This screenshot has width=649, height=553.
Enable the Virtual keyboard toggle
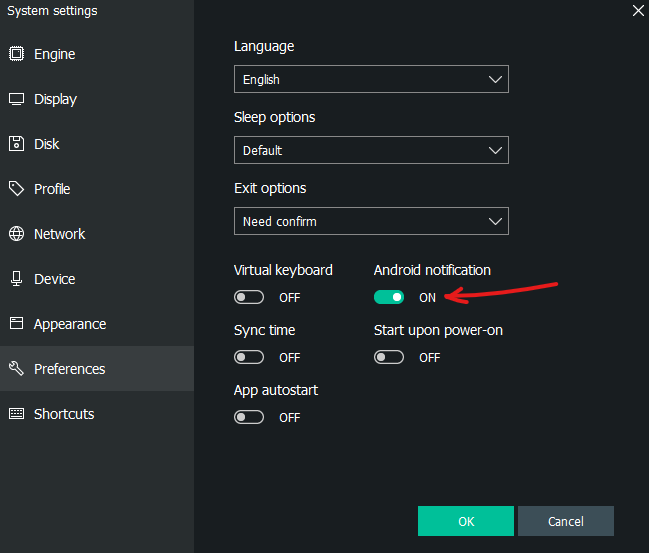click(249, 297)
